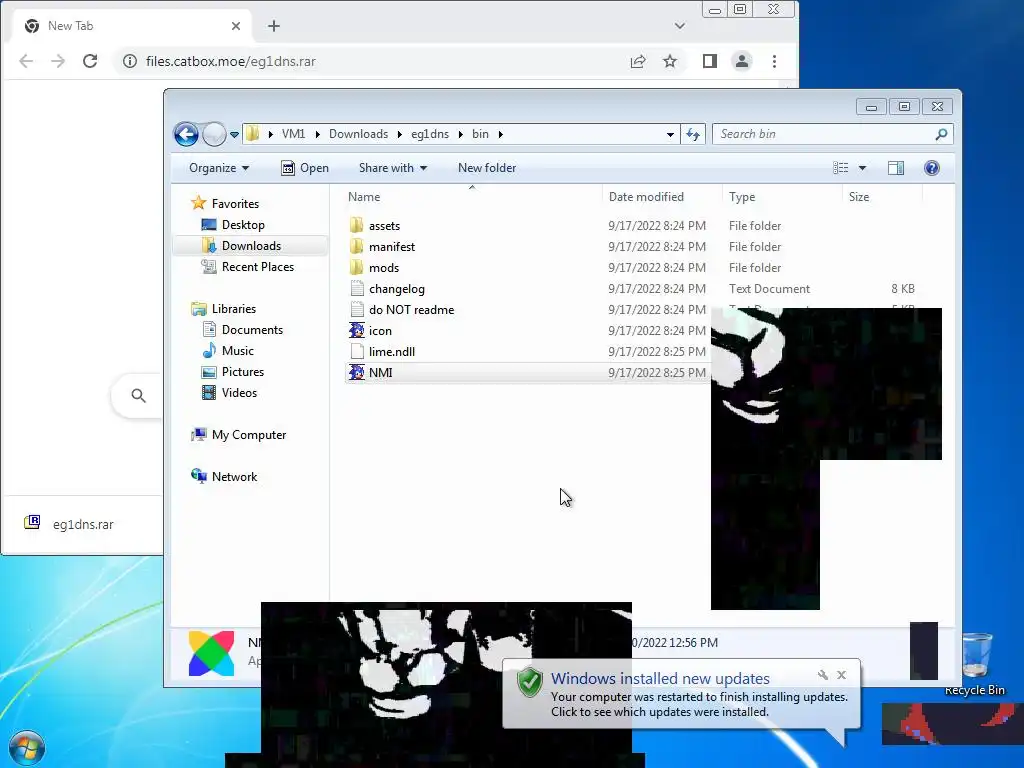Open Chrome profile avatar icon
Screen dimensions: 1024x768
pos(742,61)
